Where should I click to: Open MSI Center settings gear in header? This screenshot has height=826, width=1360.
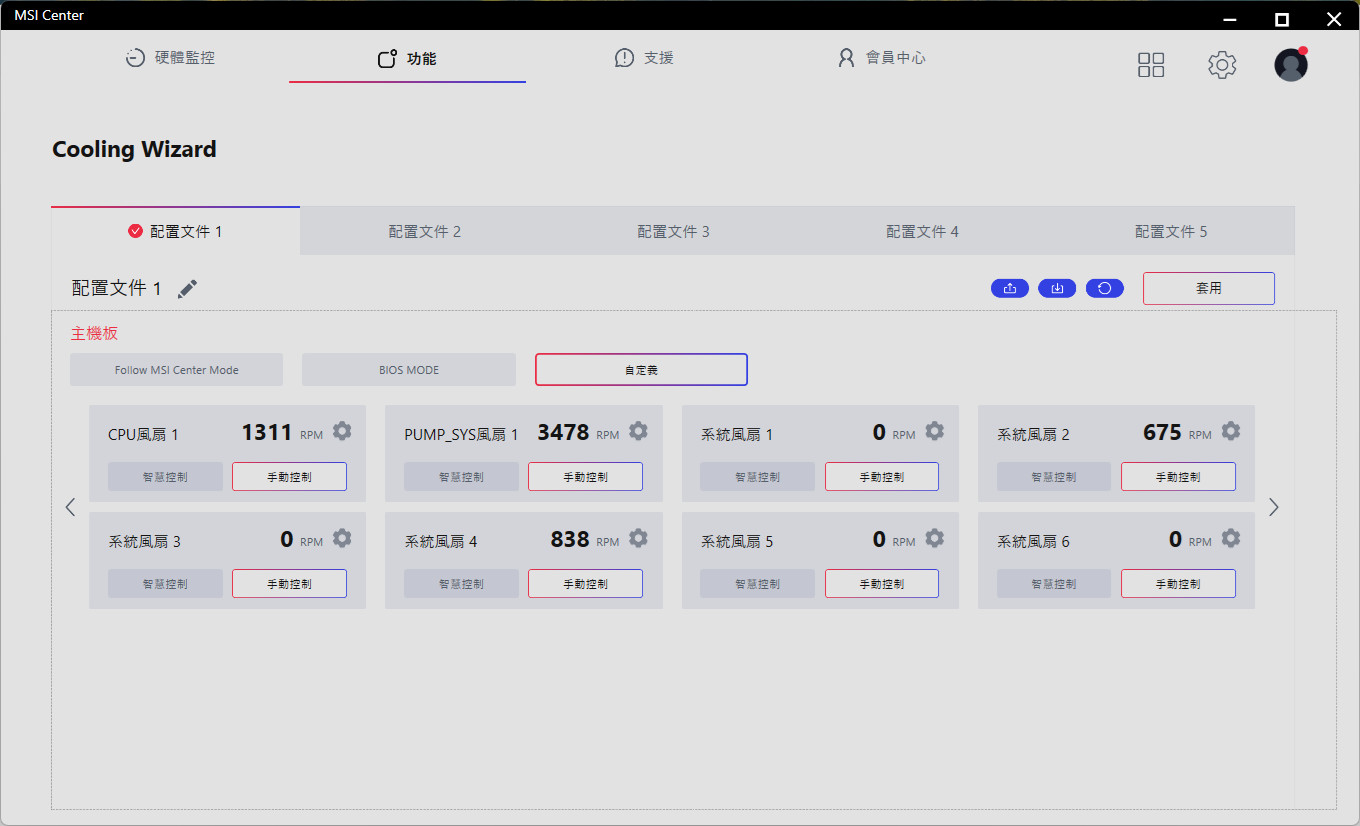(1222, 65)
